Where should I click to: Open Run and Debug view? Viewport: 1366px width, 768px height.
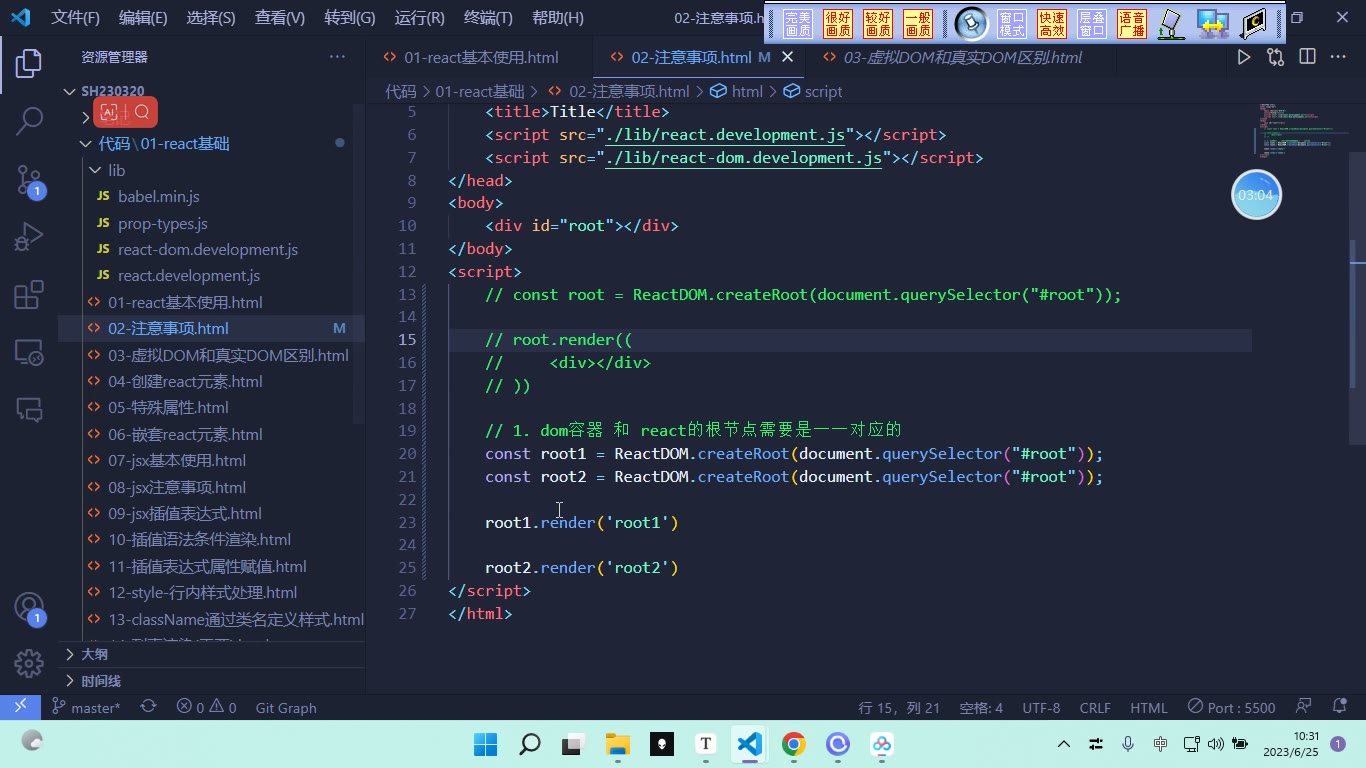point(29,237)
